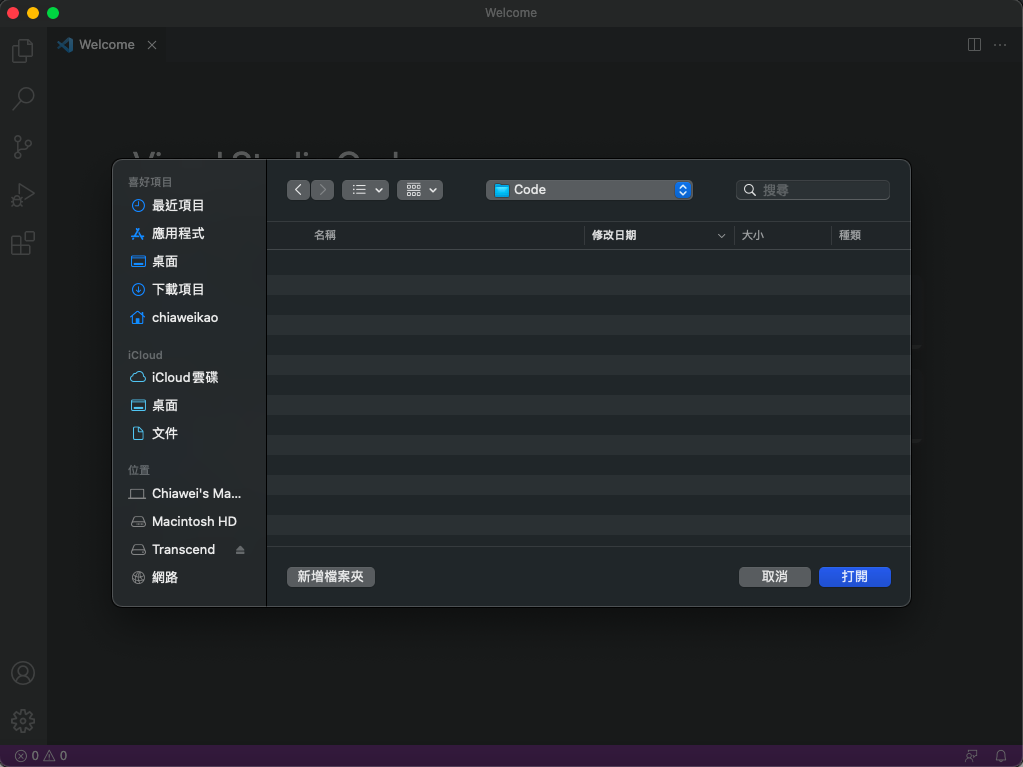Open the Explorer view in the activity bar
Screen dimensions: 1023x767
(x=23, y=51)
